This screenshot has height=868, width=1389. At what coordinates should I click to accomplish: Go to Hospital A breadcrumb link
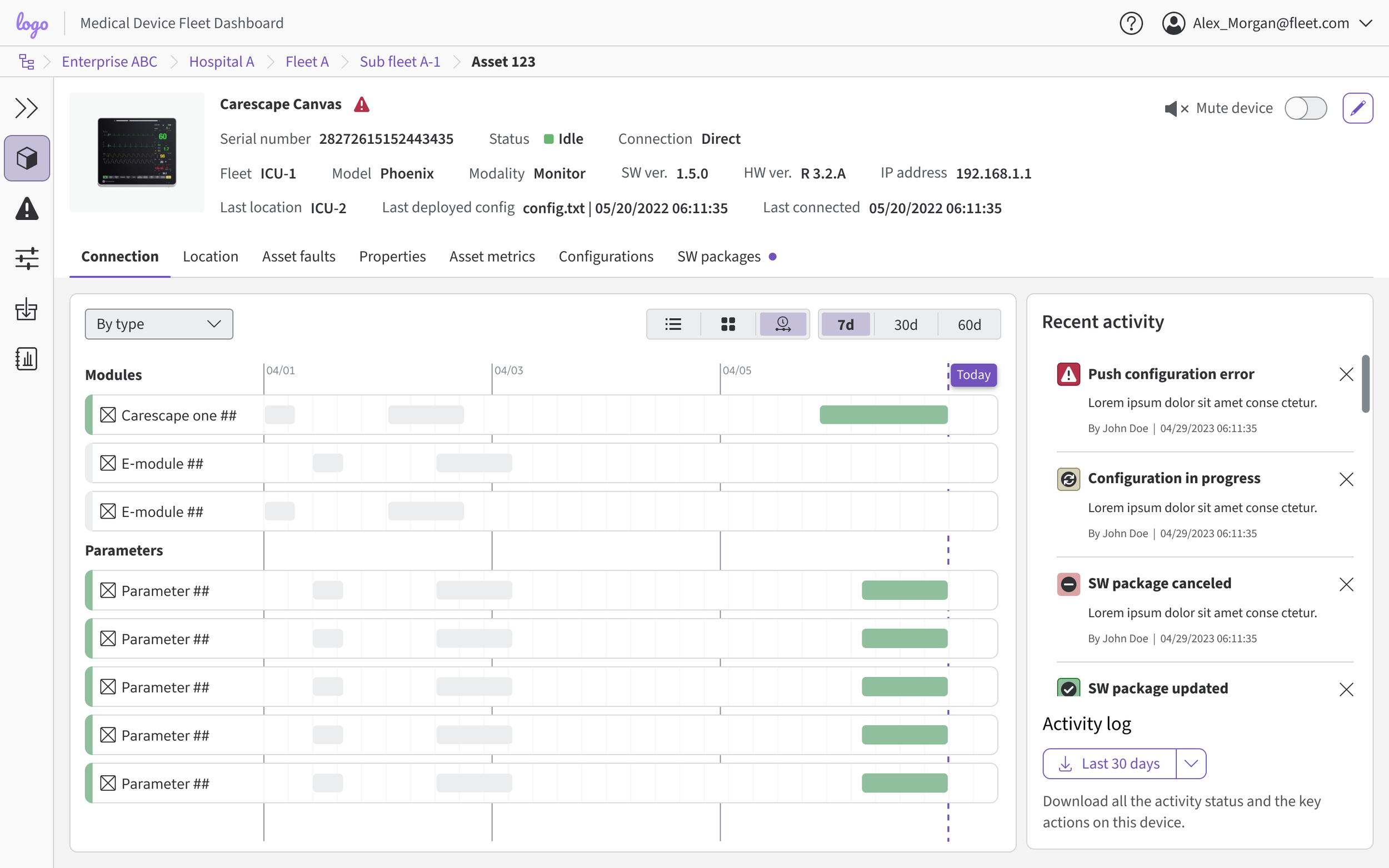click(x=221, y=62)
